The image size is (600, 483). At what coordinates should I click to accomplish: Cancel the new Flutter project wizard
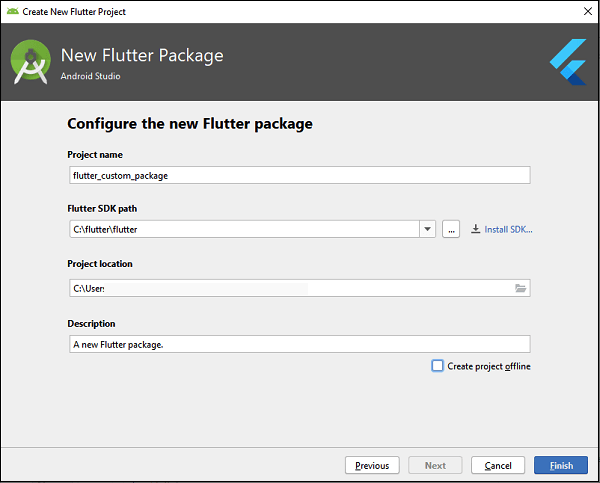[498, 465]
